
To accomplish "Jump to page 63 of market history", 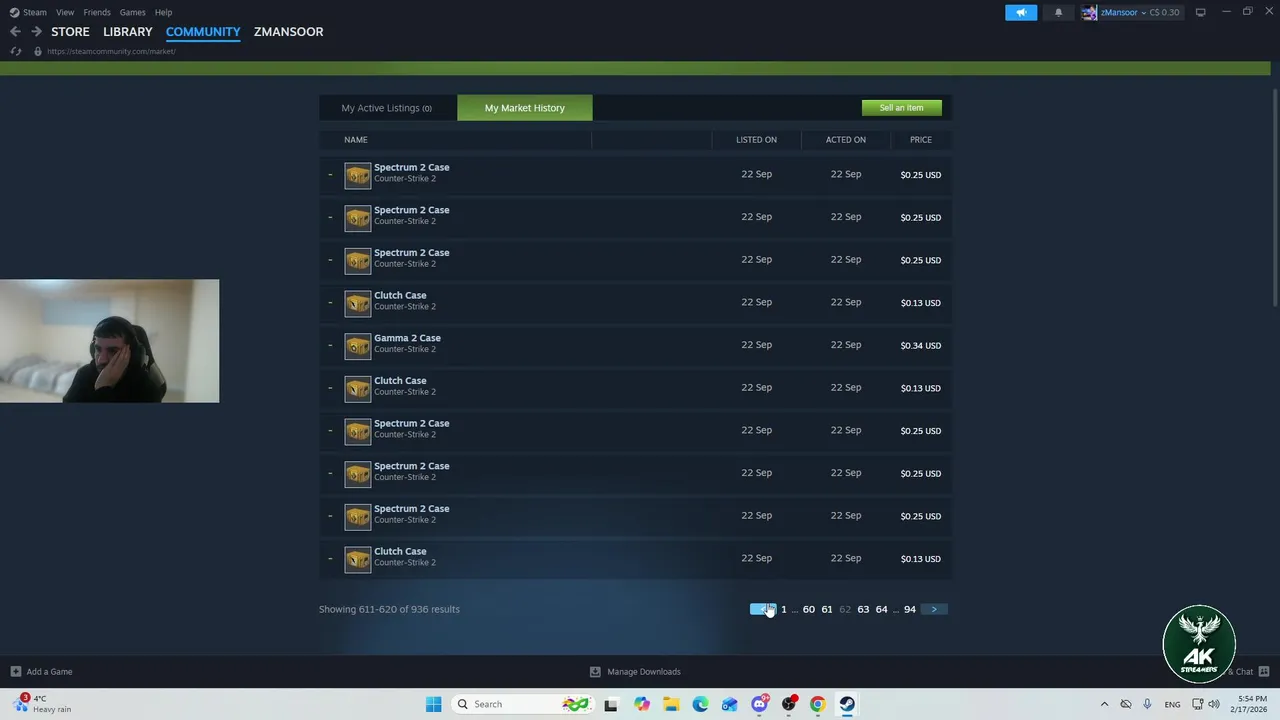I will [x=863, y=609].
